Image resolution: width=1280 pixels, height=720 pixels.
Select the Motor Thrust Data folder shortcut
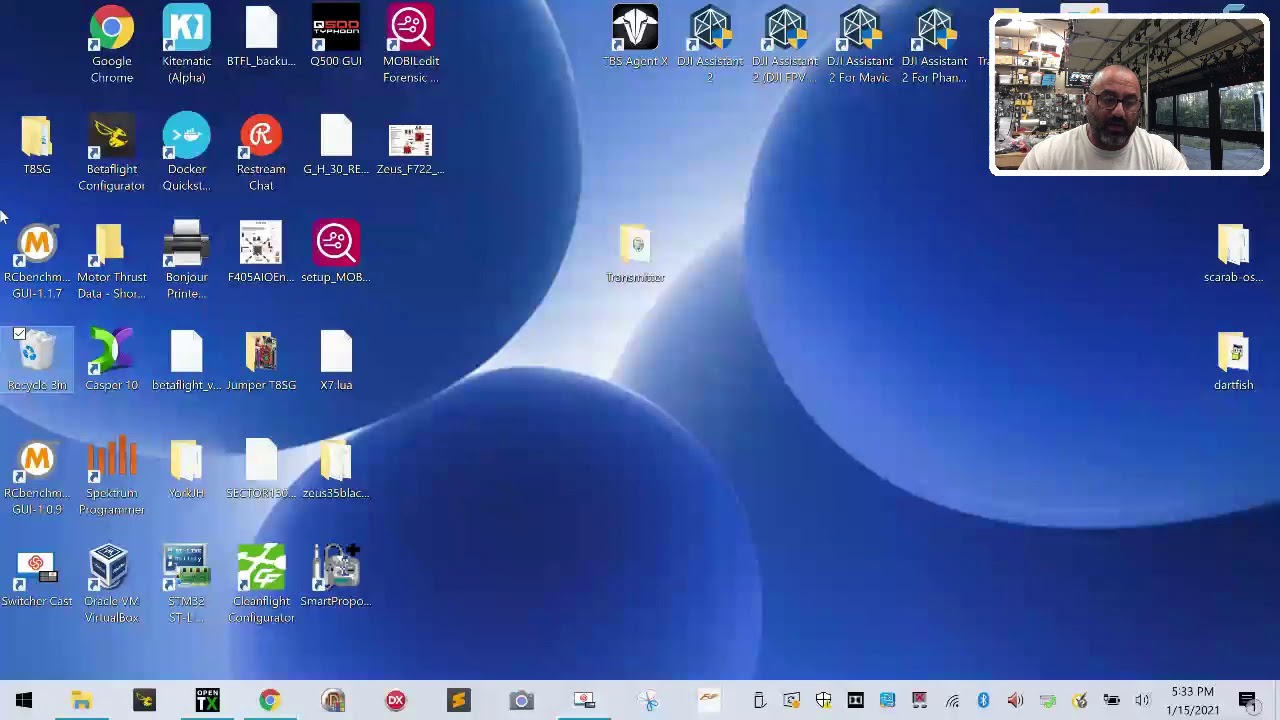[111, 261]
